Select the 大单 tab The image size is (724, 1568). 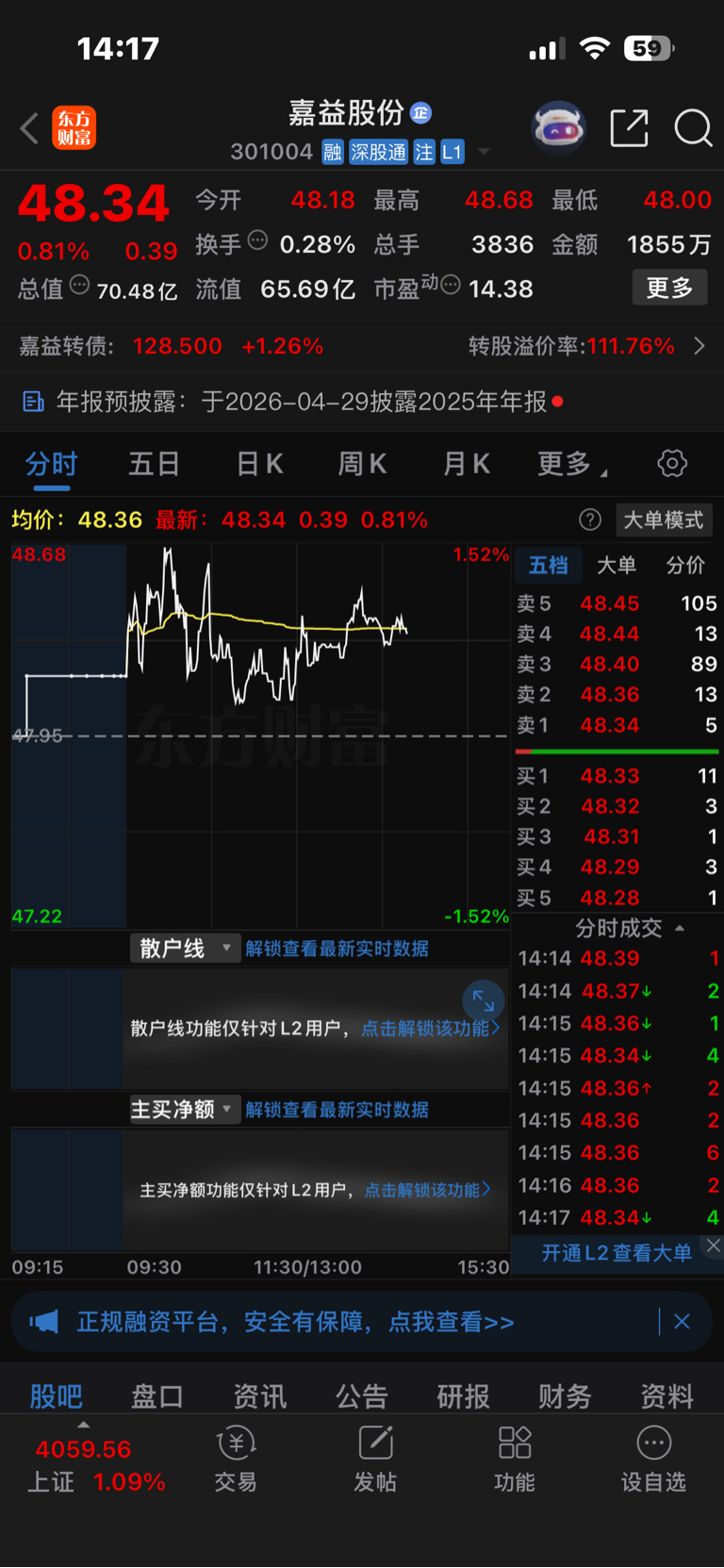point(617,565)
